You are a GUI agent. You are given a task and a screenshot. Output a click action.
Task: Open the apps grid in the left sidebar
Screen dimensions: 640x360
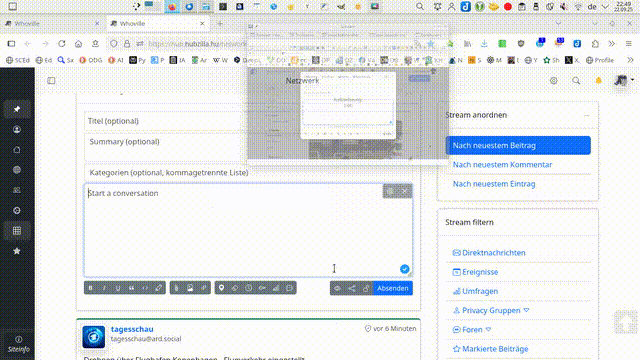tap(17, 231)
